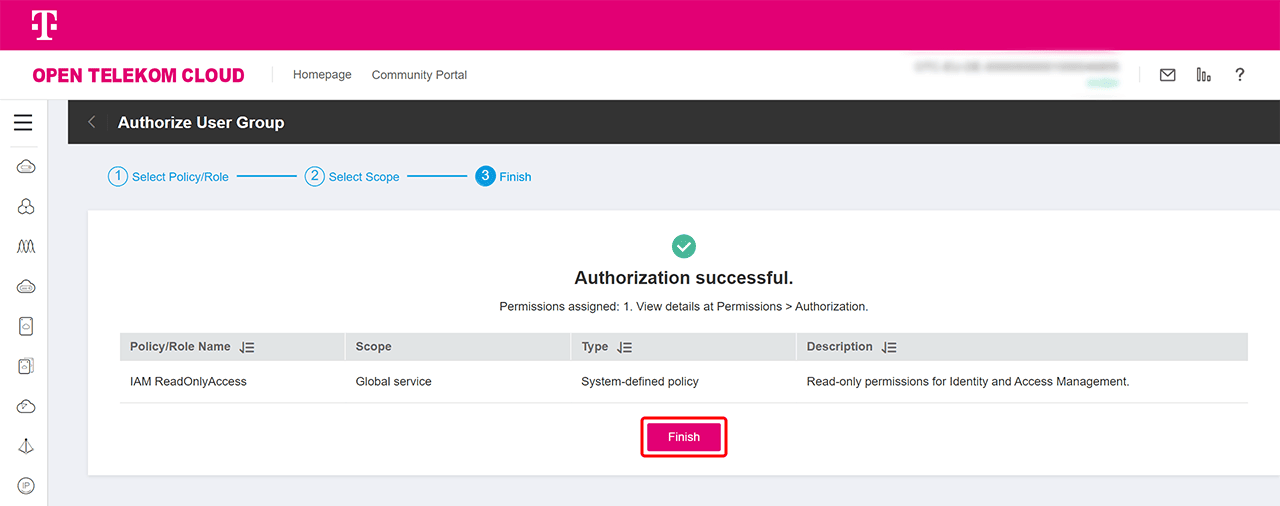This screenshot has height=506, width=1280.
Task: Go to Select Scope step
Action: pyautogui.click(x=352, y=177)
